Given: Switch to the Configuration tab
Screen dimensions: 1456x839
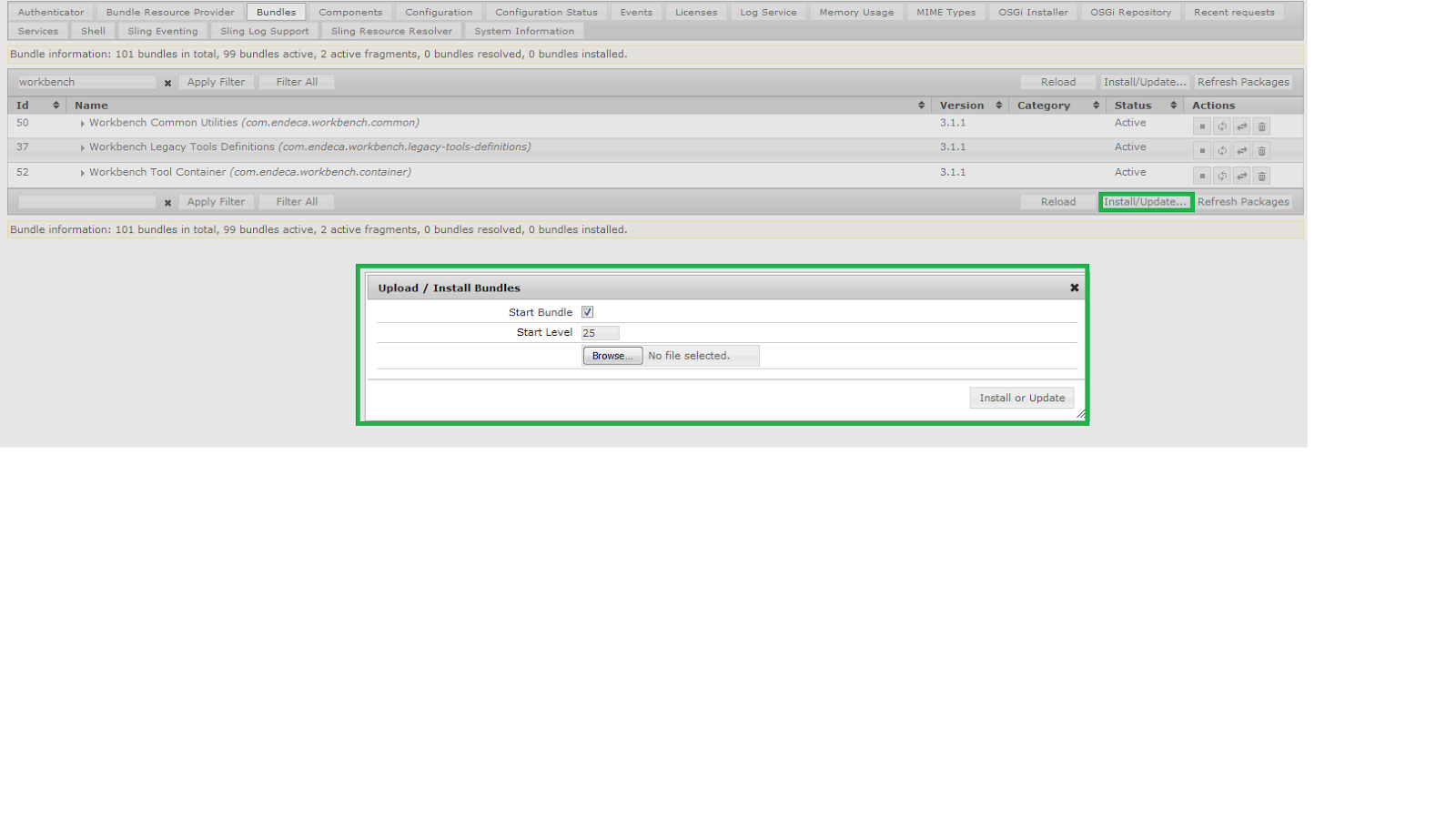Looking at the screenshot, I should [440, 12].
